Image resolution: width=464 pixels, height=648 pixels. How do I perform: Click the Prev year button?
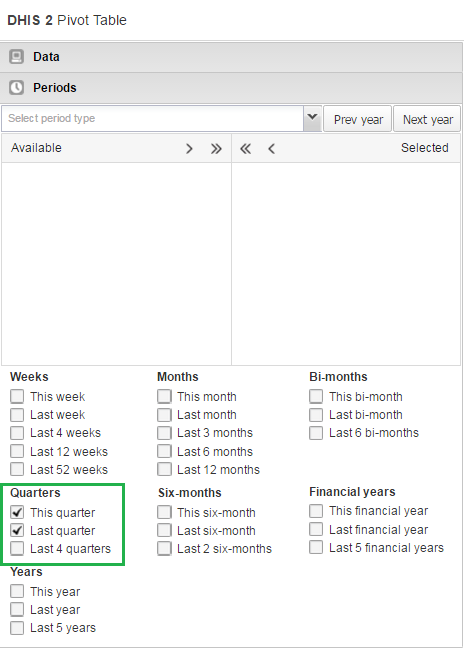[357, 119]
